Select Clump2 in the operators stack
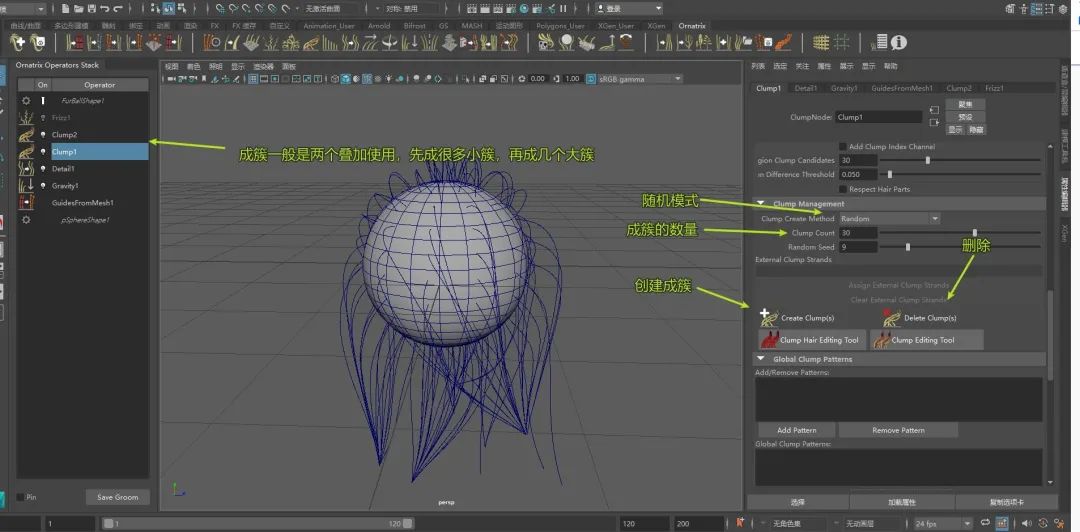This screenshot has height=532, width=1080. [x=64, y=134]
